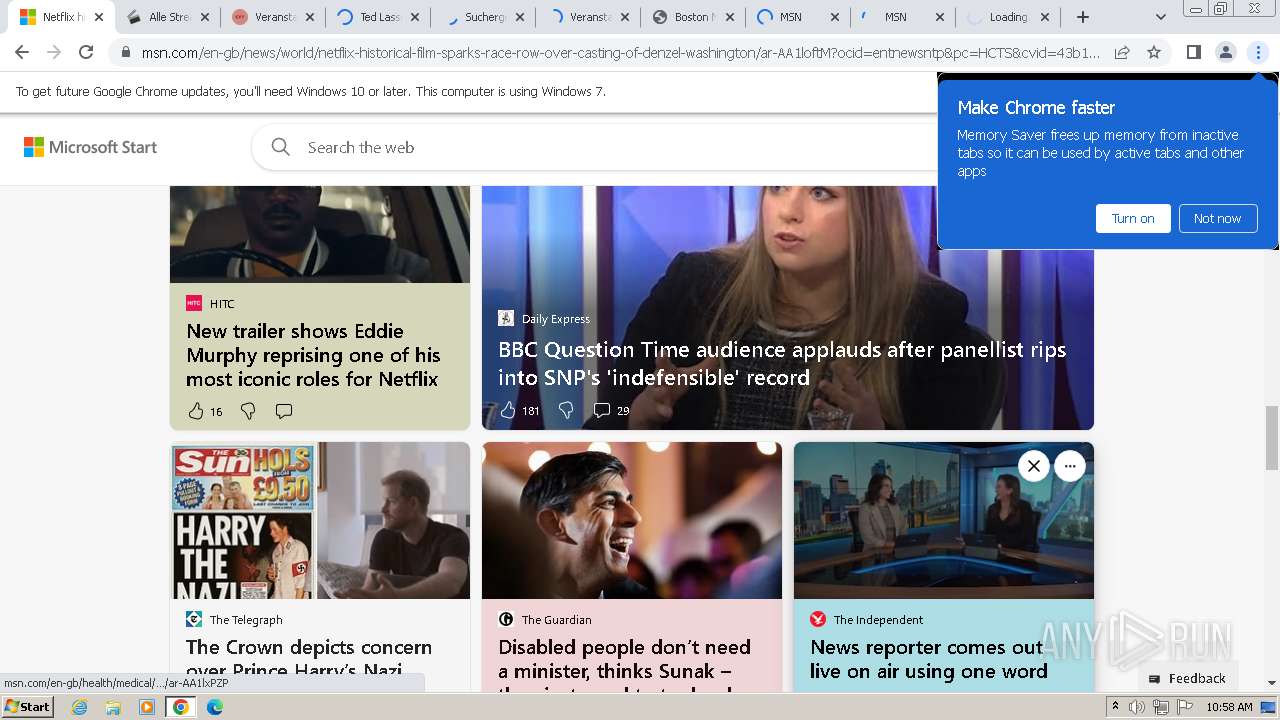The height and width of the screenshot is (720, 1280).
Task: Open comments on Eddie Murphy article
Action: (x=284, y=411)
